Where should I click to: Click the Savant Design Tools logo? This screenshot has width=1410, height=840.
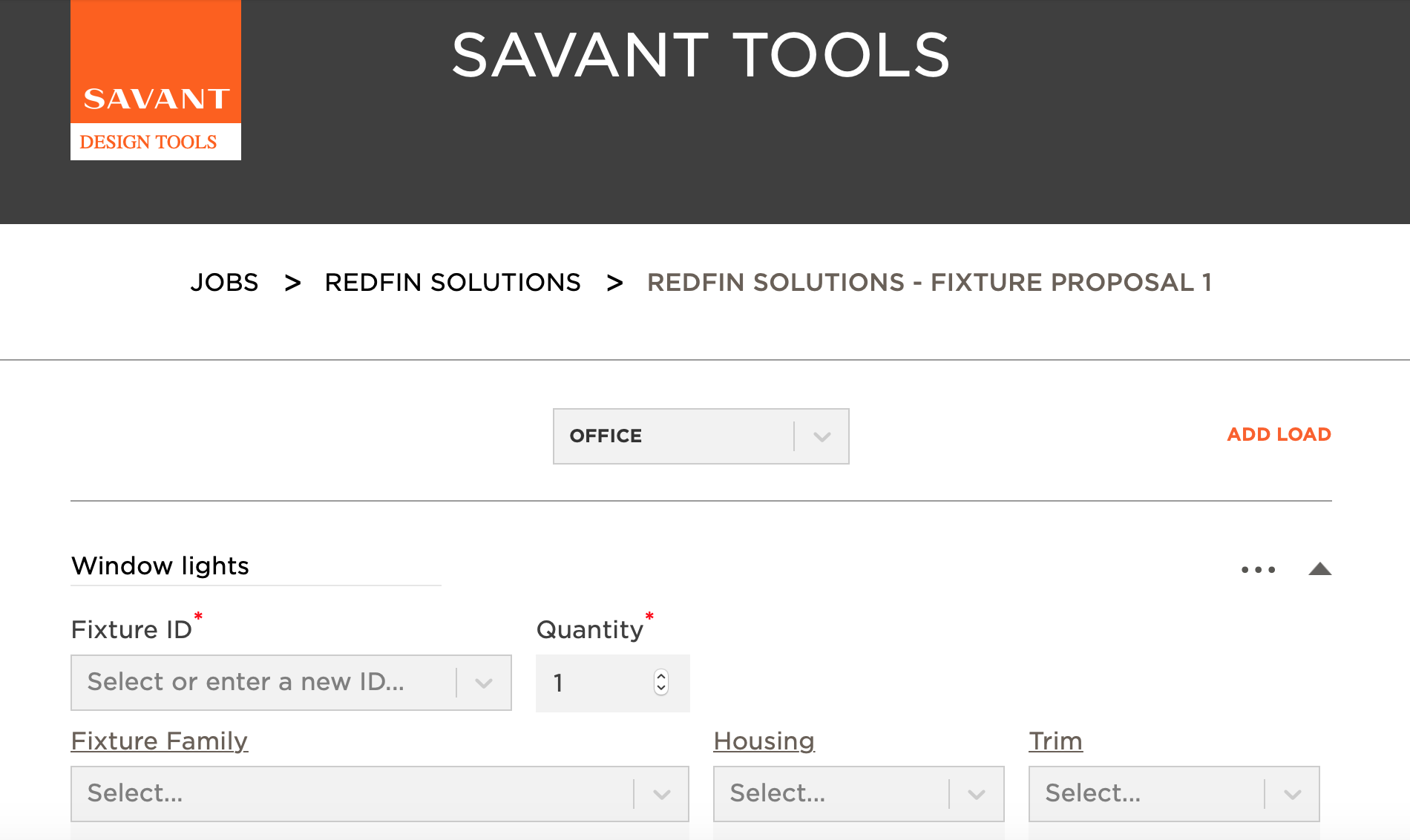(x=155, y=79)
